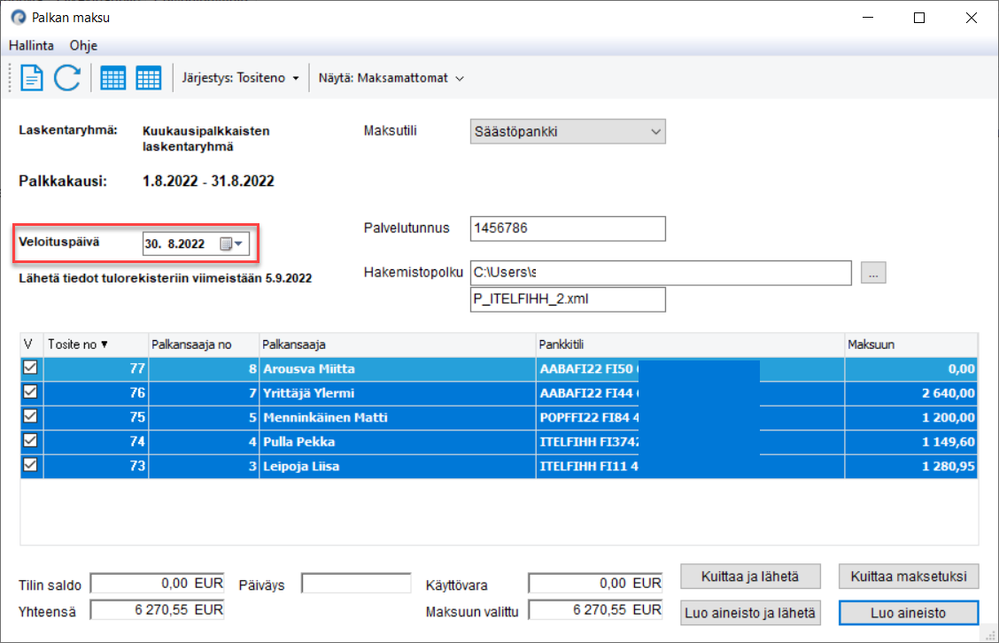Viewport: 999px width, 643px height.
Task: Click the new document icon in toolbar
Action: coord(32,78)
